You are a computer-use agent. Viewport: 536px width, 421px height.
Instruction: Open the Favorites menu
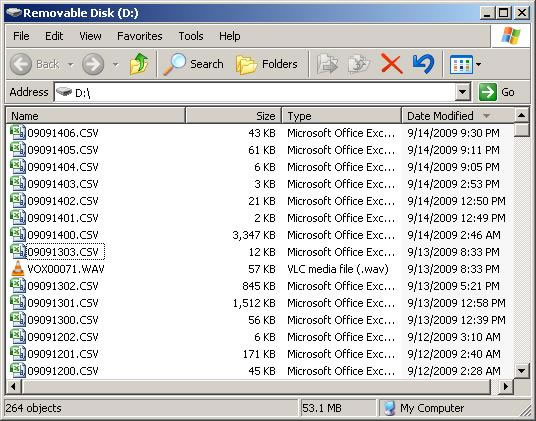coord(139,36)
